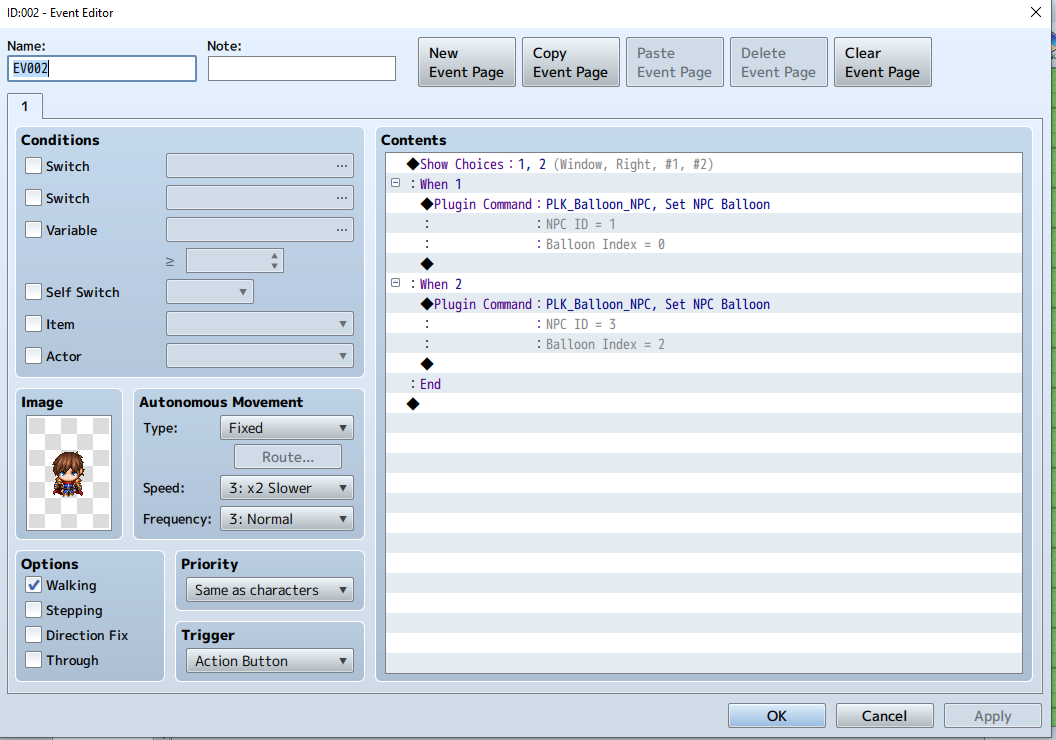Focus the Note input field
The height and width of the screenshot is (740, 1056).
(302, 69)
